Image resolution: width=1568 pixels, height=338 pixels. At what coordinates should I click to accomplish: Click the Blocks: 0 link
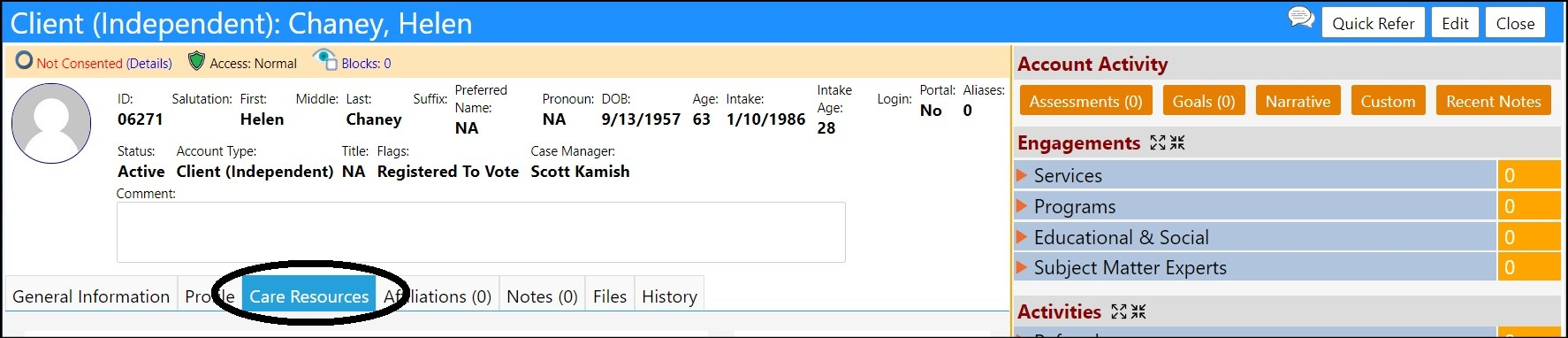coord(366,64)
